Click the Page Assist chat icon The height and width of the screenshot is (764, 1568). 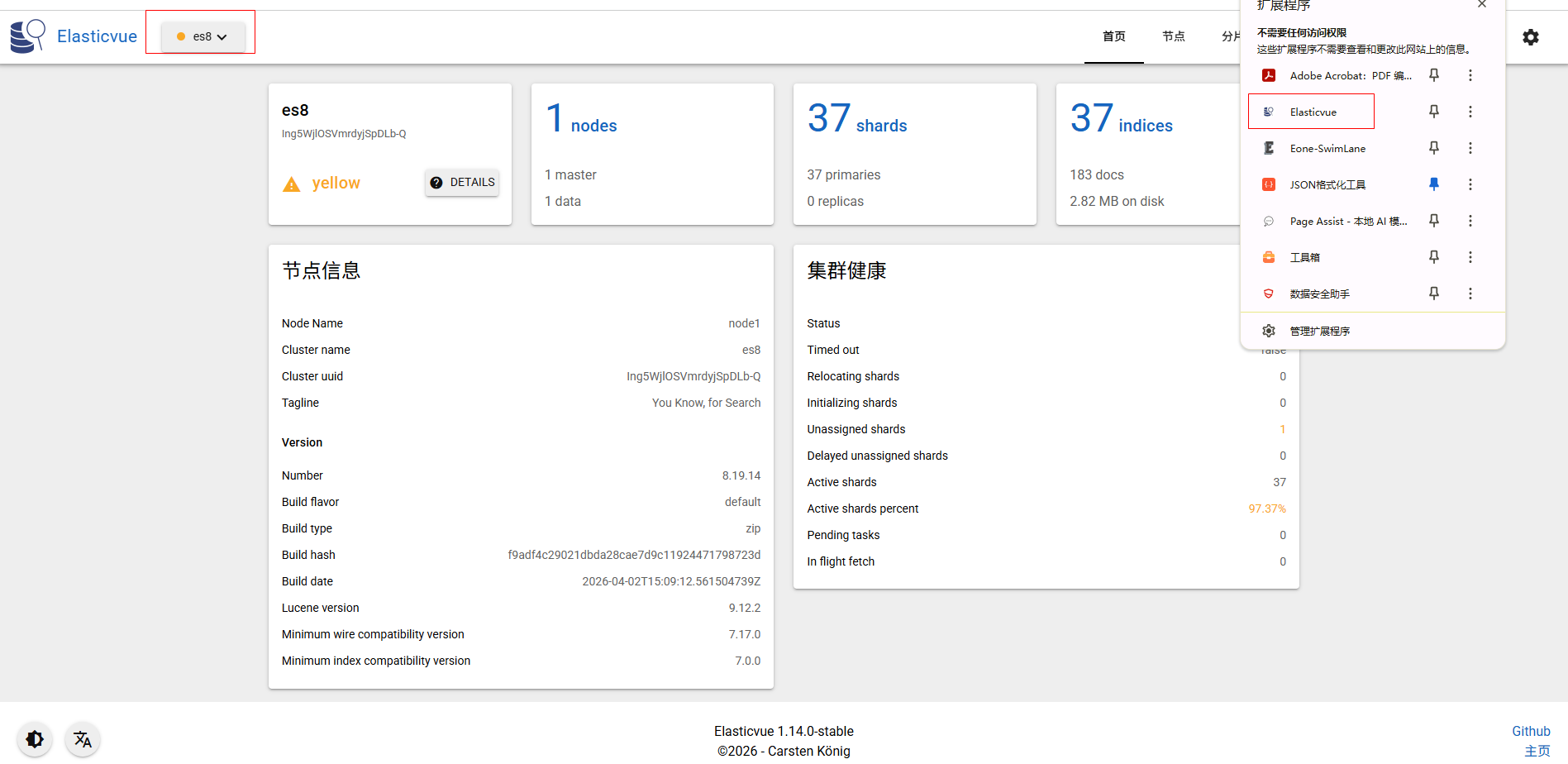1269,221
